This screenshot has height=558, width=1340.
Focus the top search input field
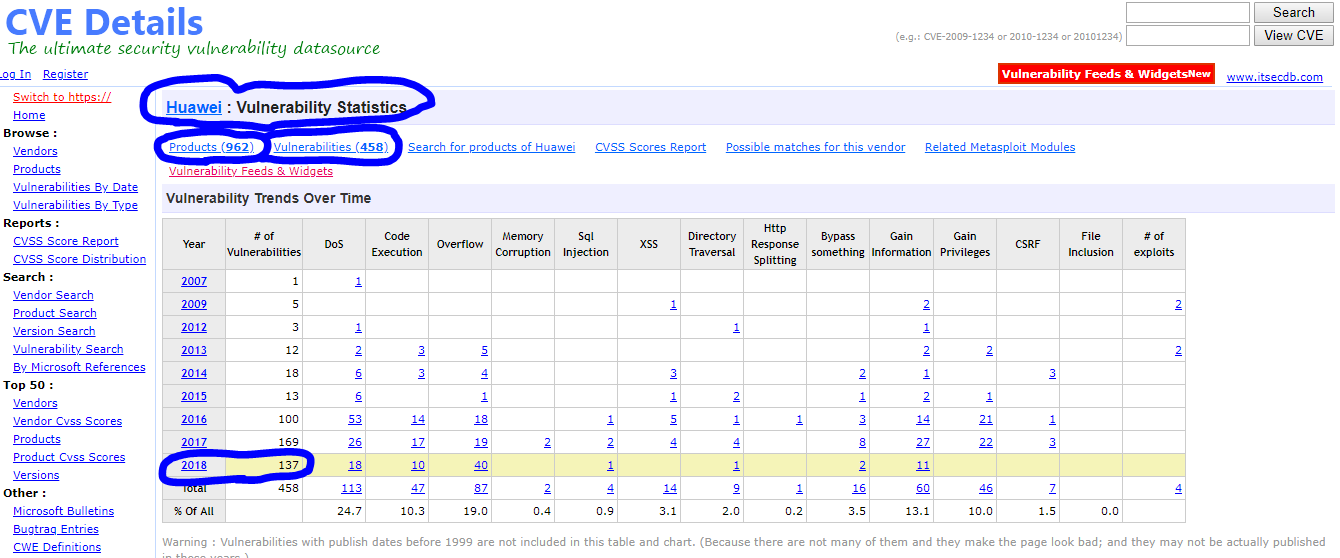tap(1187, 13)
